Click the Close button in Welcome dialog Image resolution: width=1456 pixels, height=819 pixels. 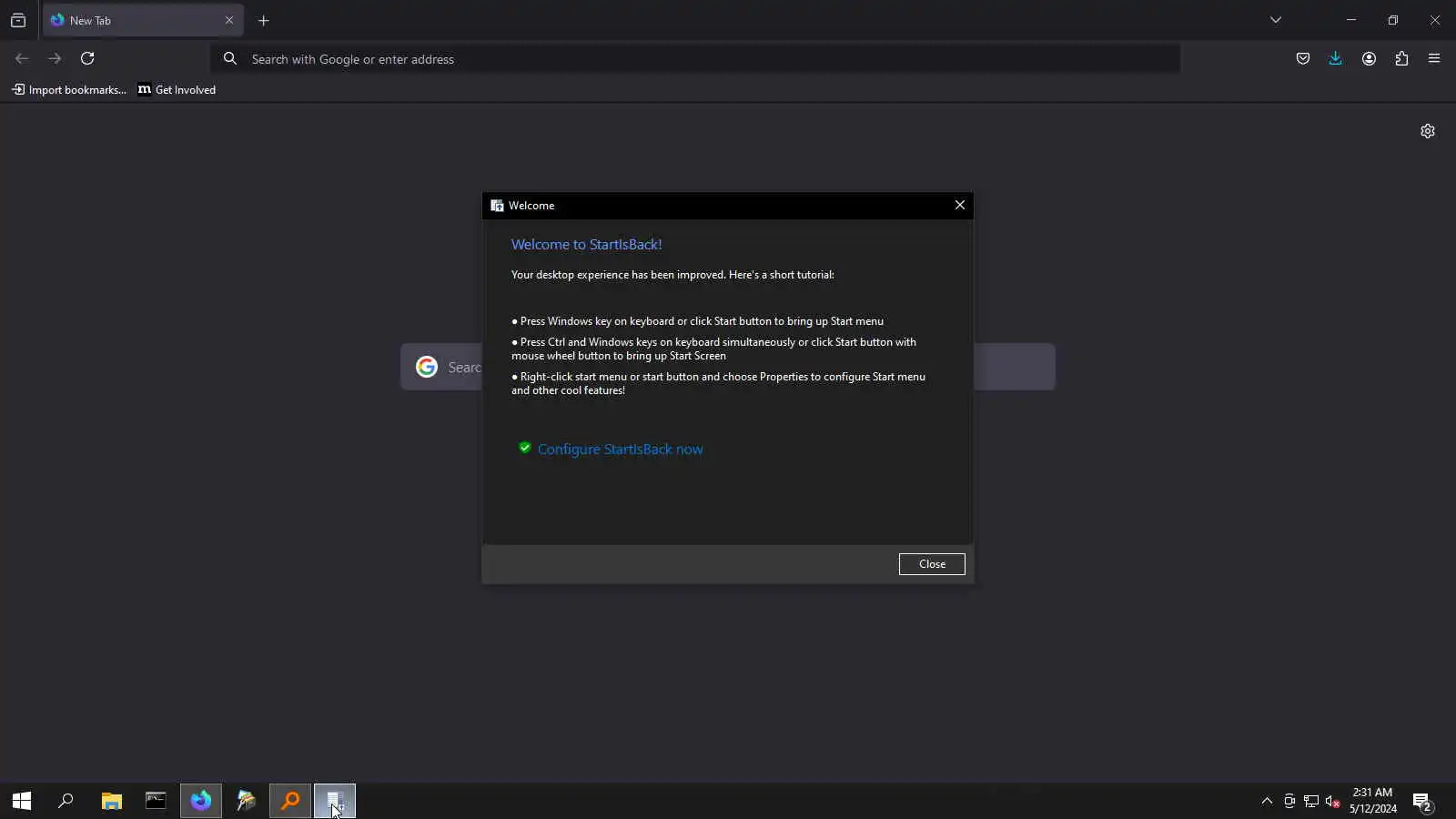coord(932,564)
